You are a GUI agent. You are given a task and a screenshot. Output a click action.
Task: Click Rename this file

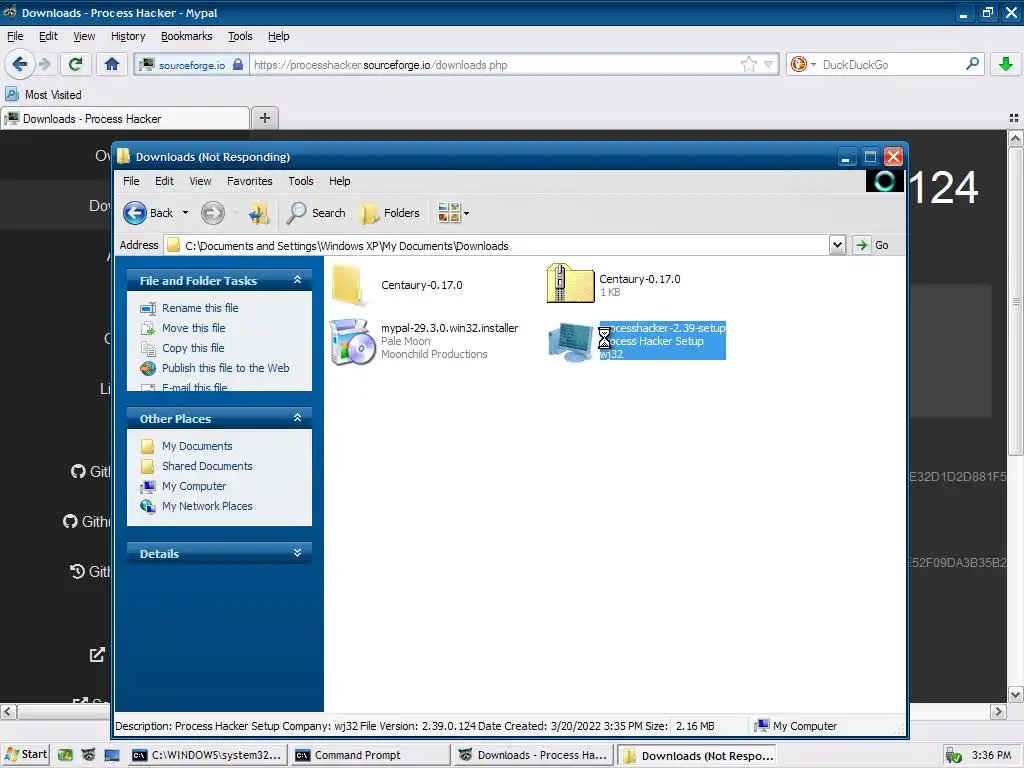tap(200, 308)
